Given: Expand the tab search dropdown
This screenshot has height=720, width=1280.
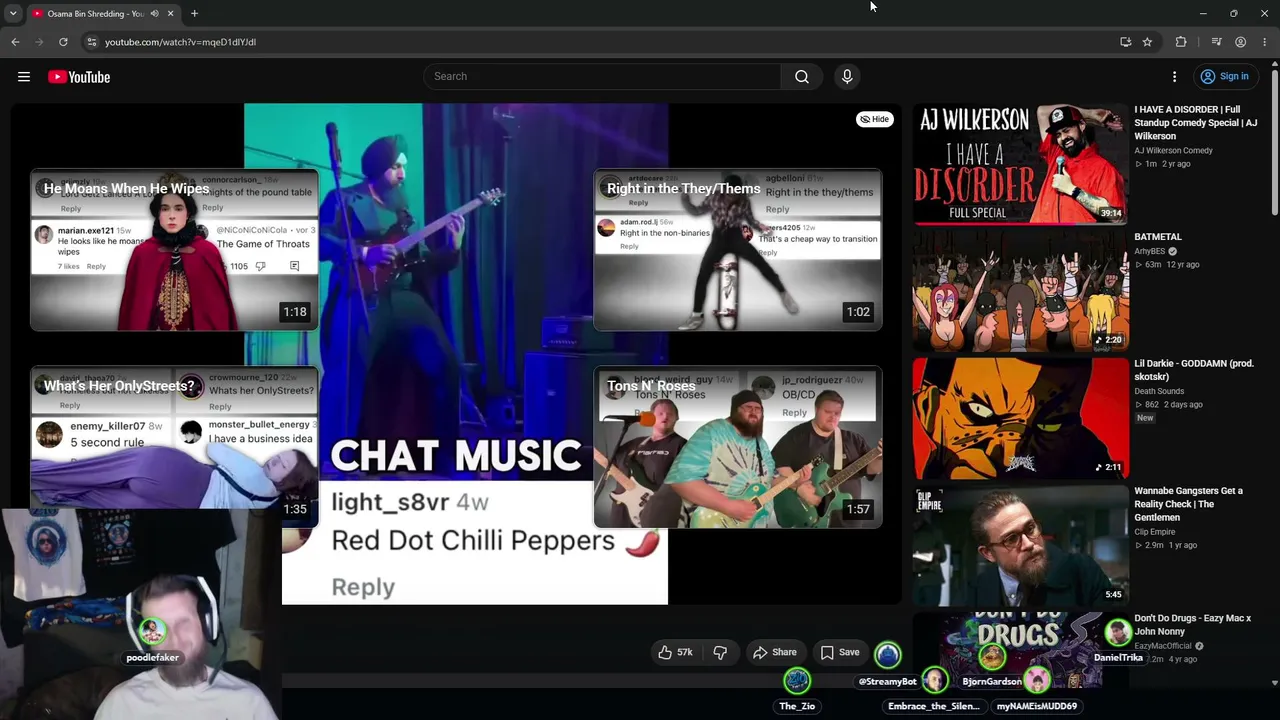Looking at the screenshot, I should (x=13, y=14).
